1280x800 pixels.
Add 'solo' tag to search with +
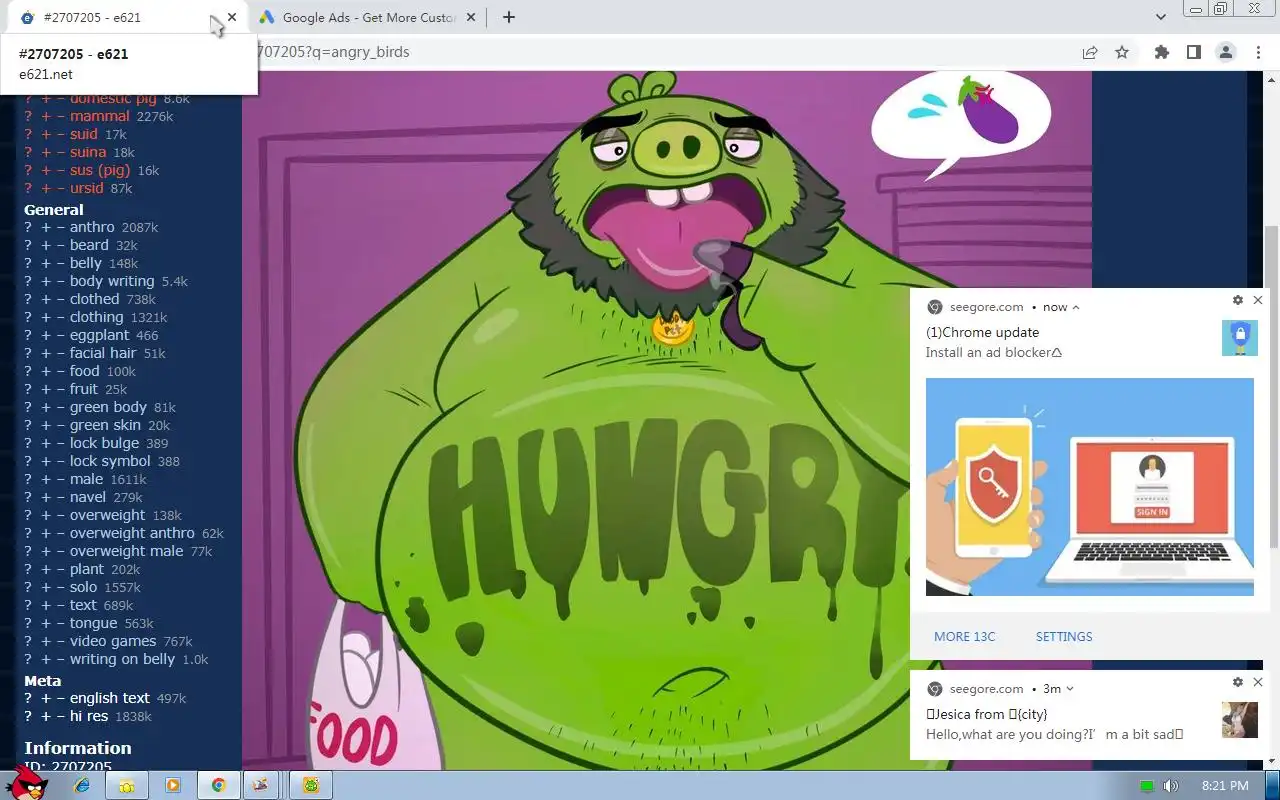point(46,587)
